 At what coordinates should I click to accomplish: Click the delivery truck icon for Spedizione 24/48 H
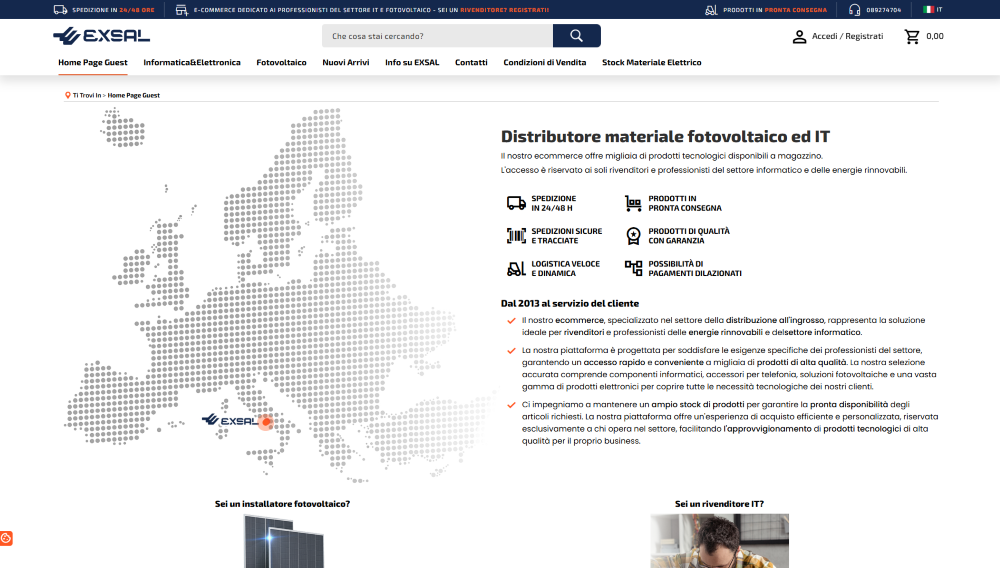click(x=516, y=203)
